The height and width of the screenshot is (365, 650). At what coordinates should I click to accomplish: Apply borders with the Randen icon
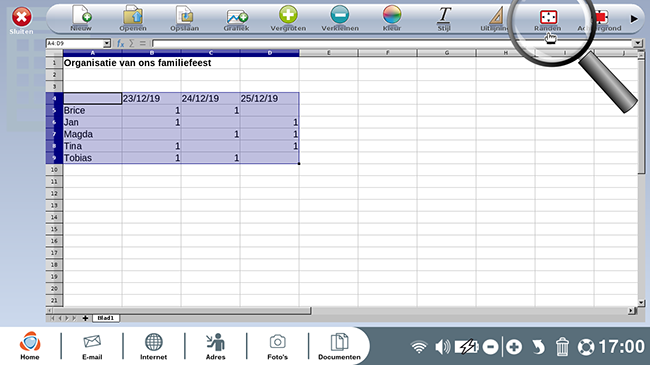pyautogui.click(x=548, y=17)
